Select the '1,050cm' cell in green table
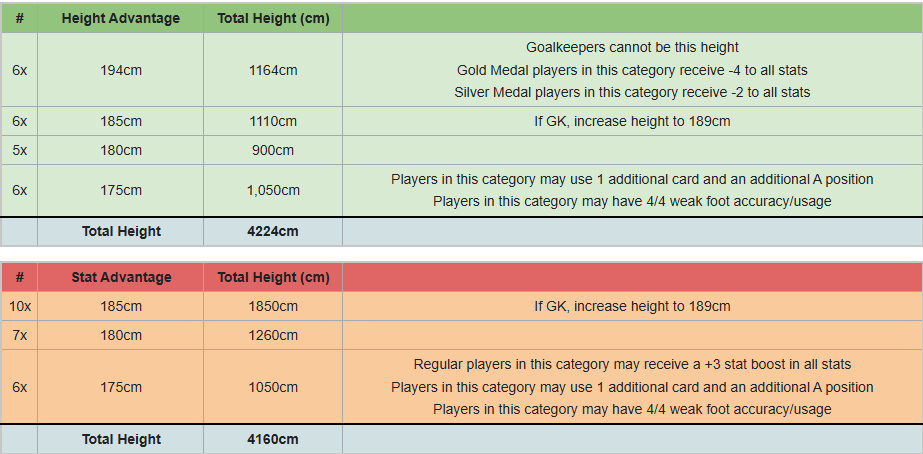Screen dimensions: 923x454 tap(273, 190)
